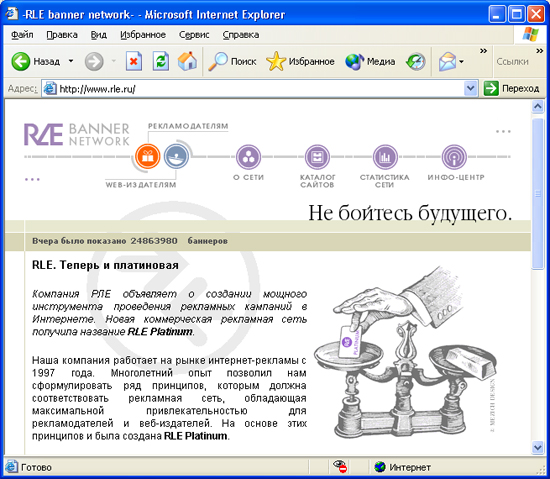Open the blue Web-издателям icon
Screen dimensions: 550x479
(176, 156)
